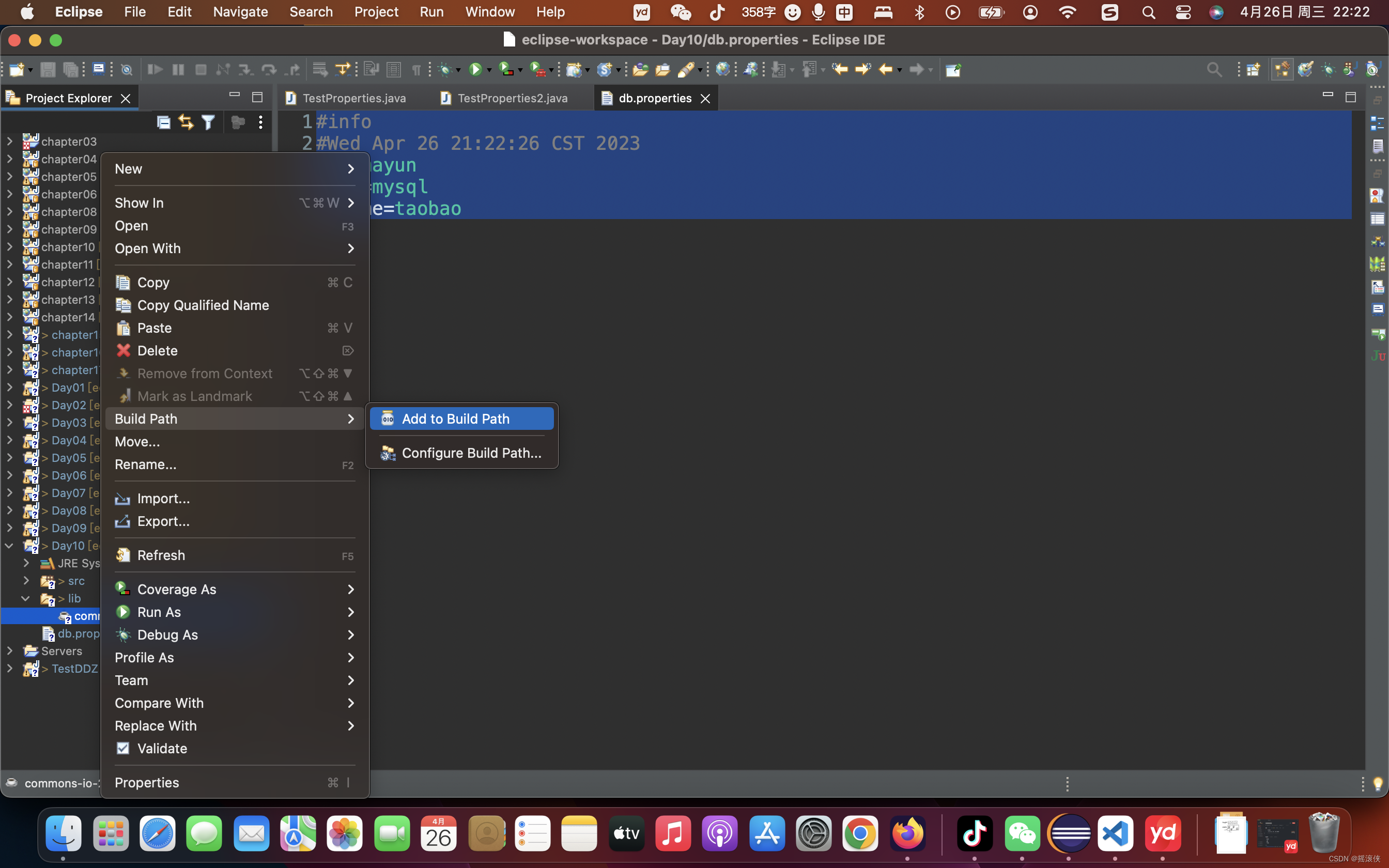Open the db.properties tab
Viewport: 1389px width, 868px height.
(655, 97)
